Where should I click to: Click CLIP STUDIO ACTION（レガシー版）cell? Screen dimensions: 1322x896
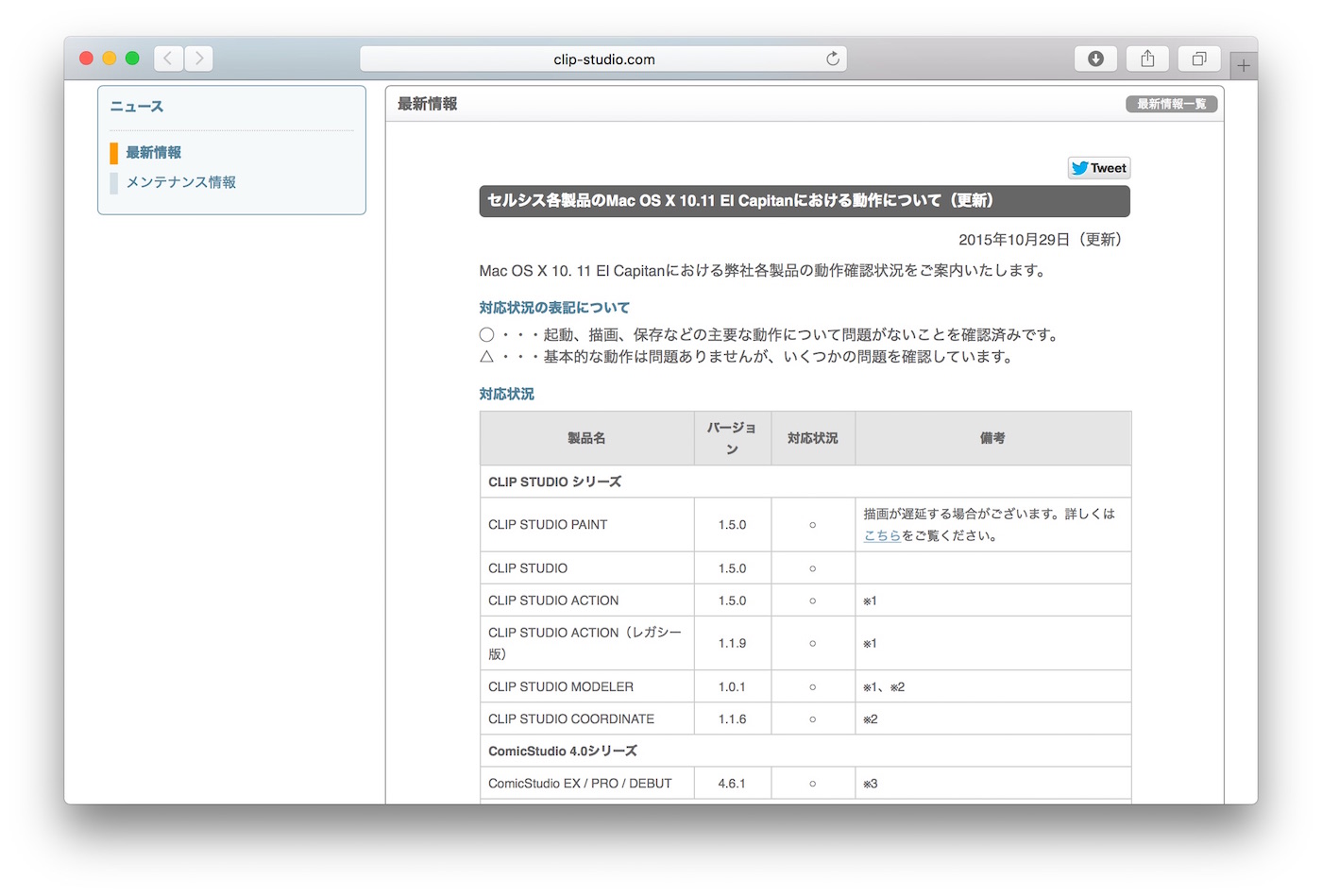click(586, 643)
